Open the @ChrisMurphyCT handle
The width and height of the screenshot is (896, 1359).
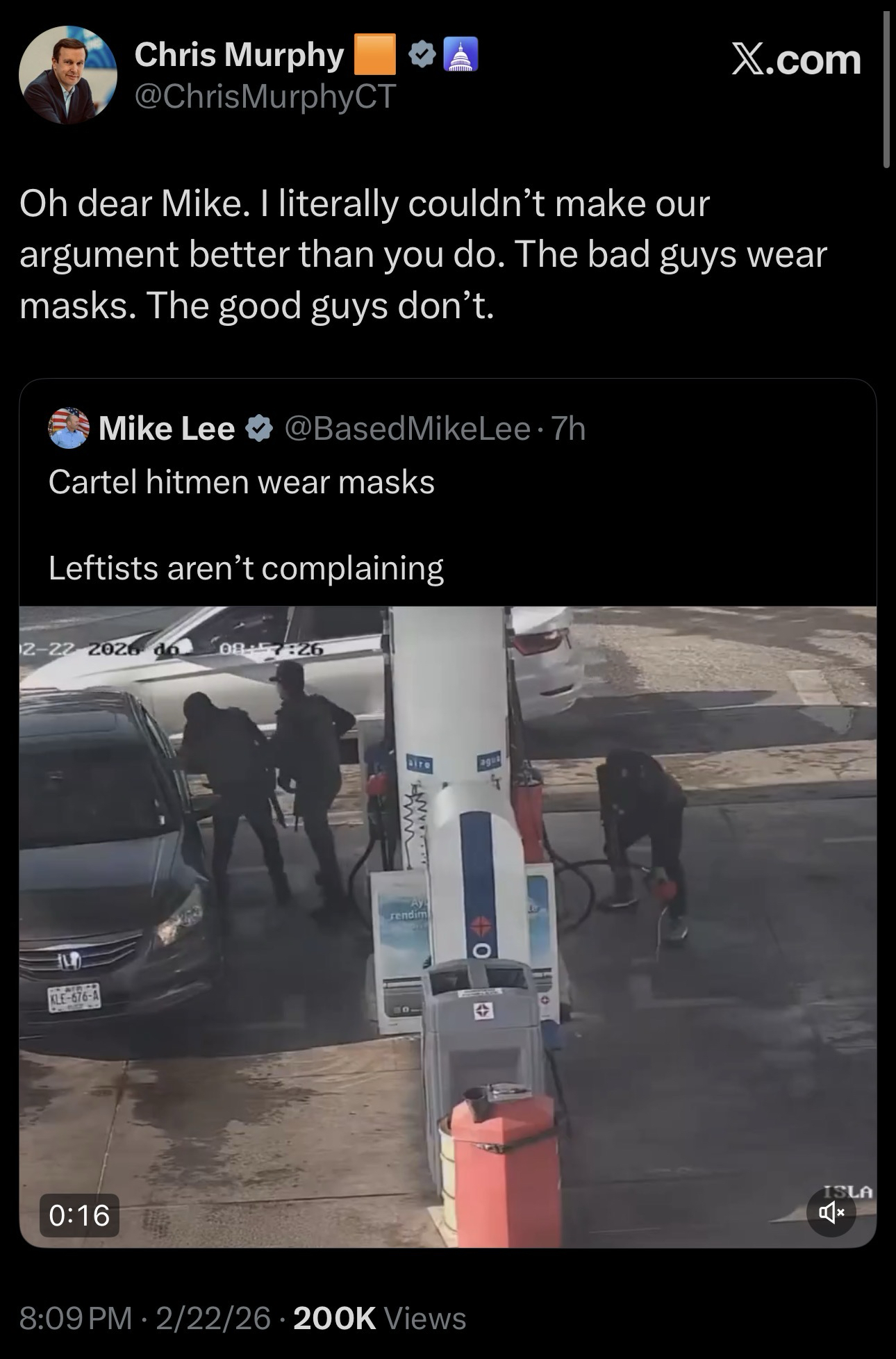pyautogui.click(x=265, y=96)
